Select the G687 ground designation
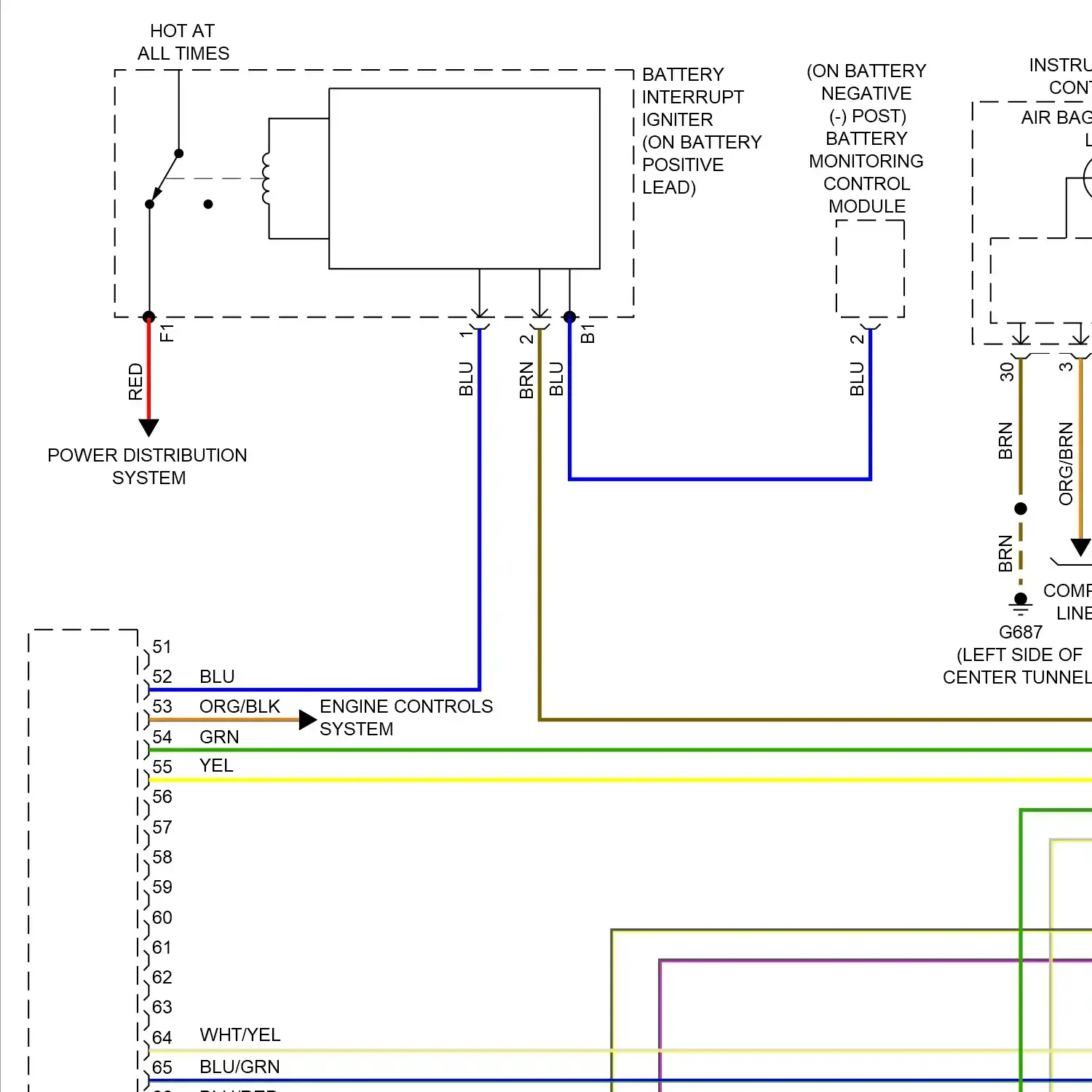1092x1092 pixels. [1021, 632]
